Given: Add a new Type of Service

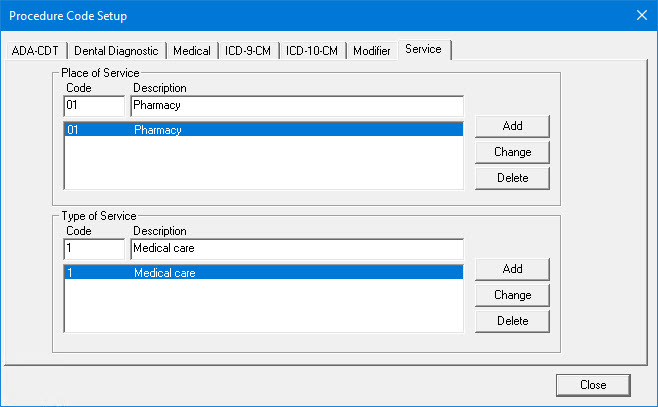Looking at the screenshot, I should (x=512, y=269).
